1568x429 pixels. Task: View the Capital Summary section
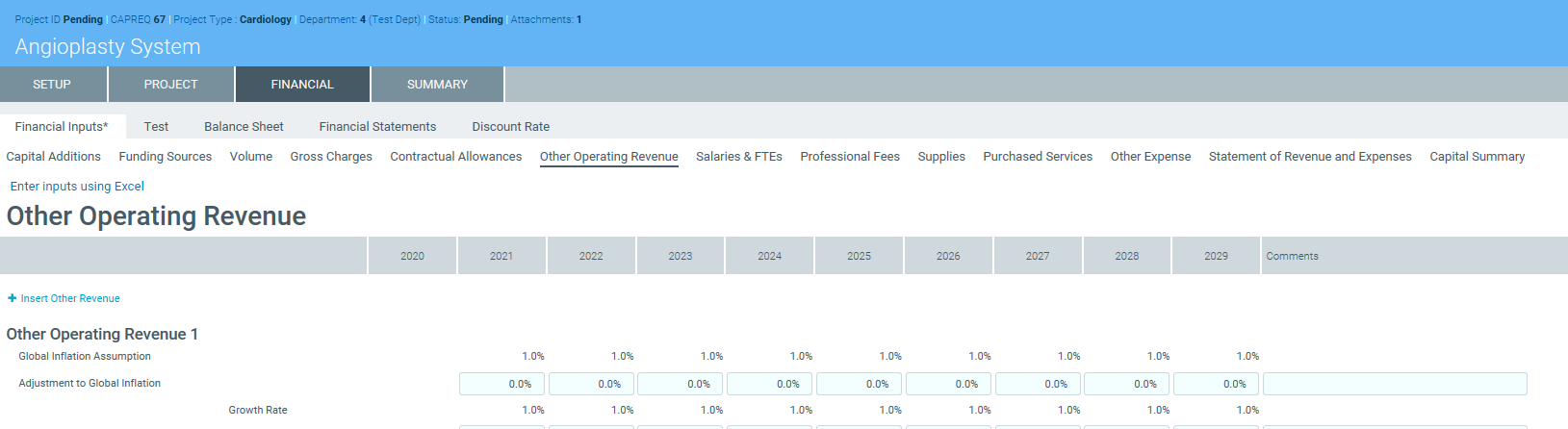tap(1477, 157)
